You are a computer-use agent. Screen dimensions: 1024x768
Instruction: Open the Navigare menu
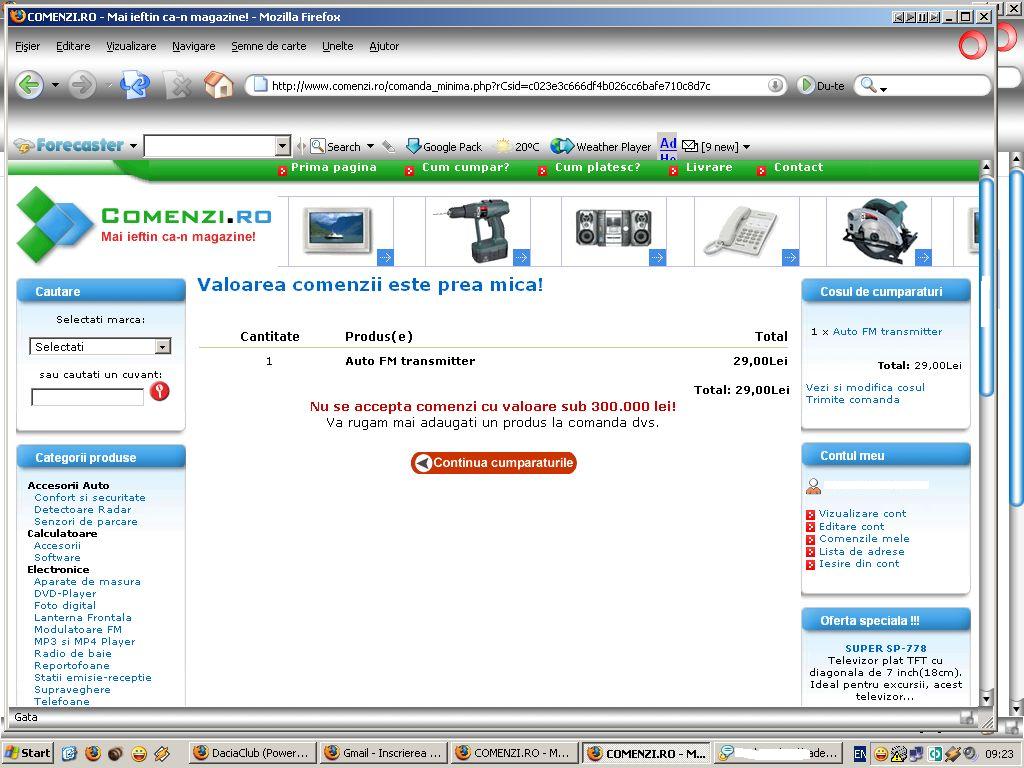tap(193, 46)
